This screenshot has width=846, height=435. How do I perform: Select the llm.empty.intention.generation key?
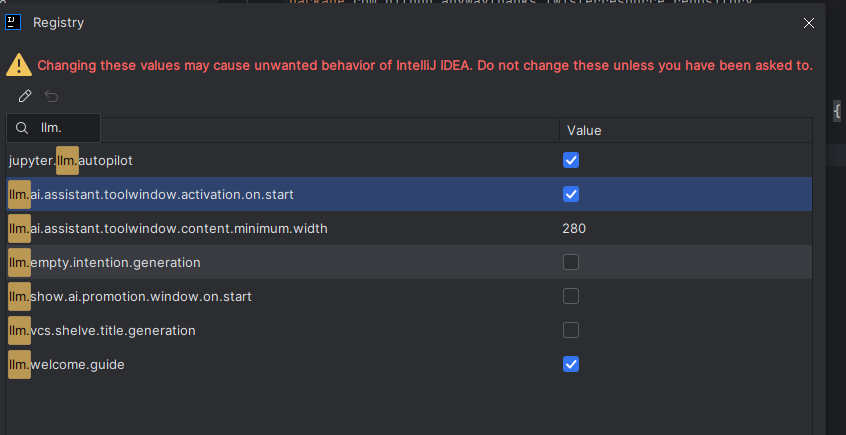[105, 262]
